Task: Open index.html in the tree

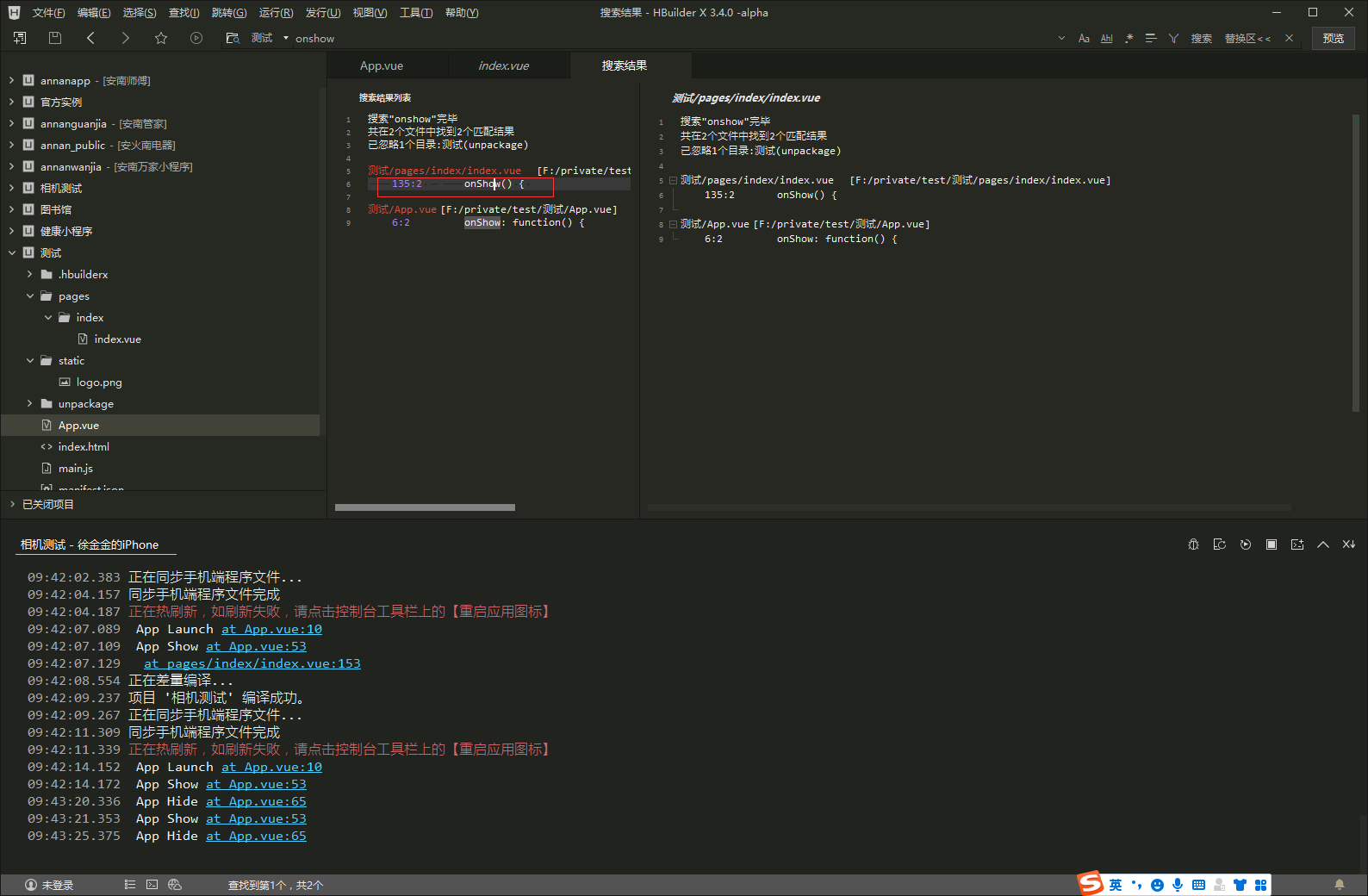Action: (84, 447)
